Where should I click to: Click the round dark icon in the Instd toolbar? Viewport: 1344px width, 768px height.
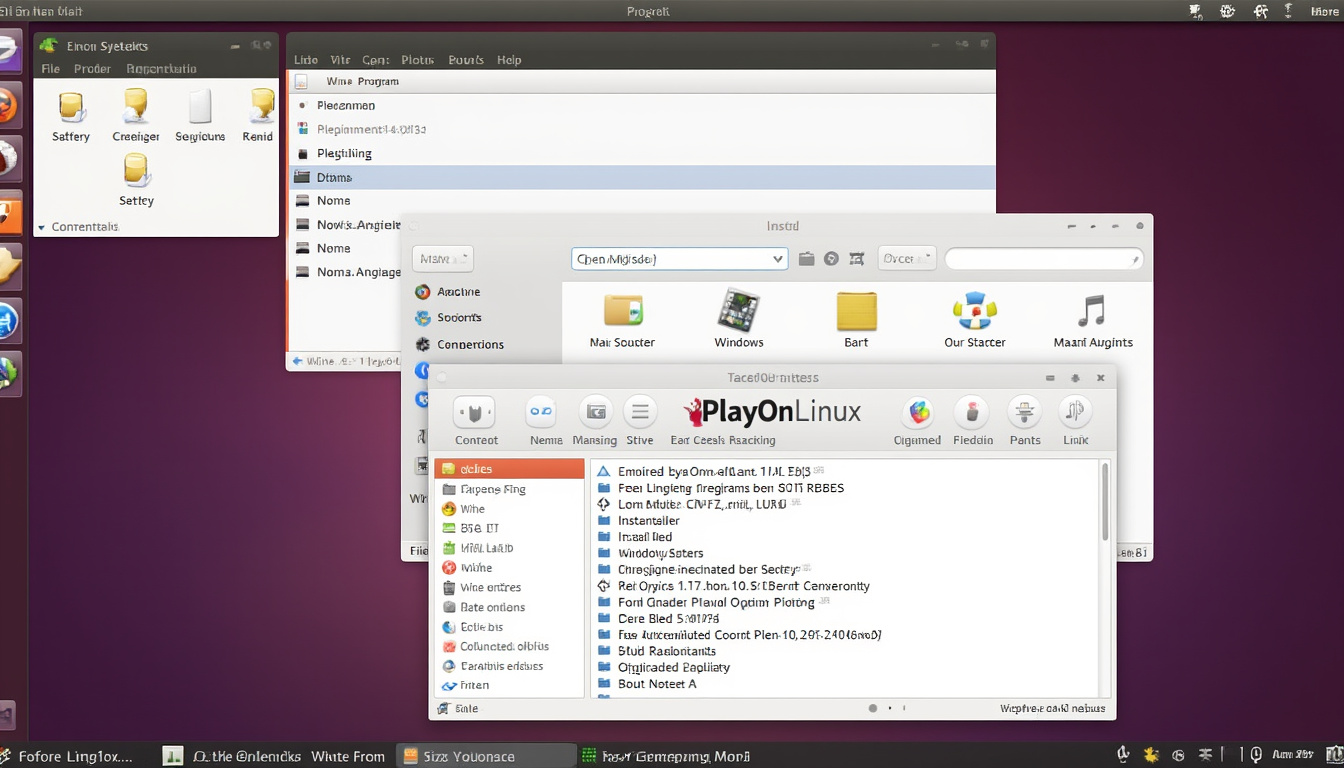pos(831,259)
